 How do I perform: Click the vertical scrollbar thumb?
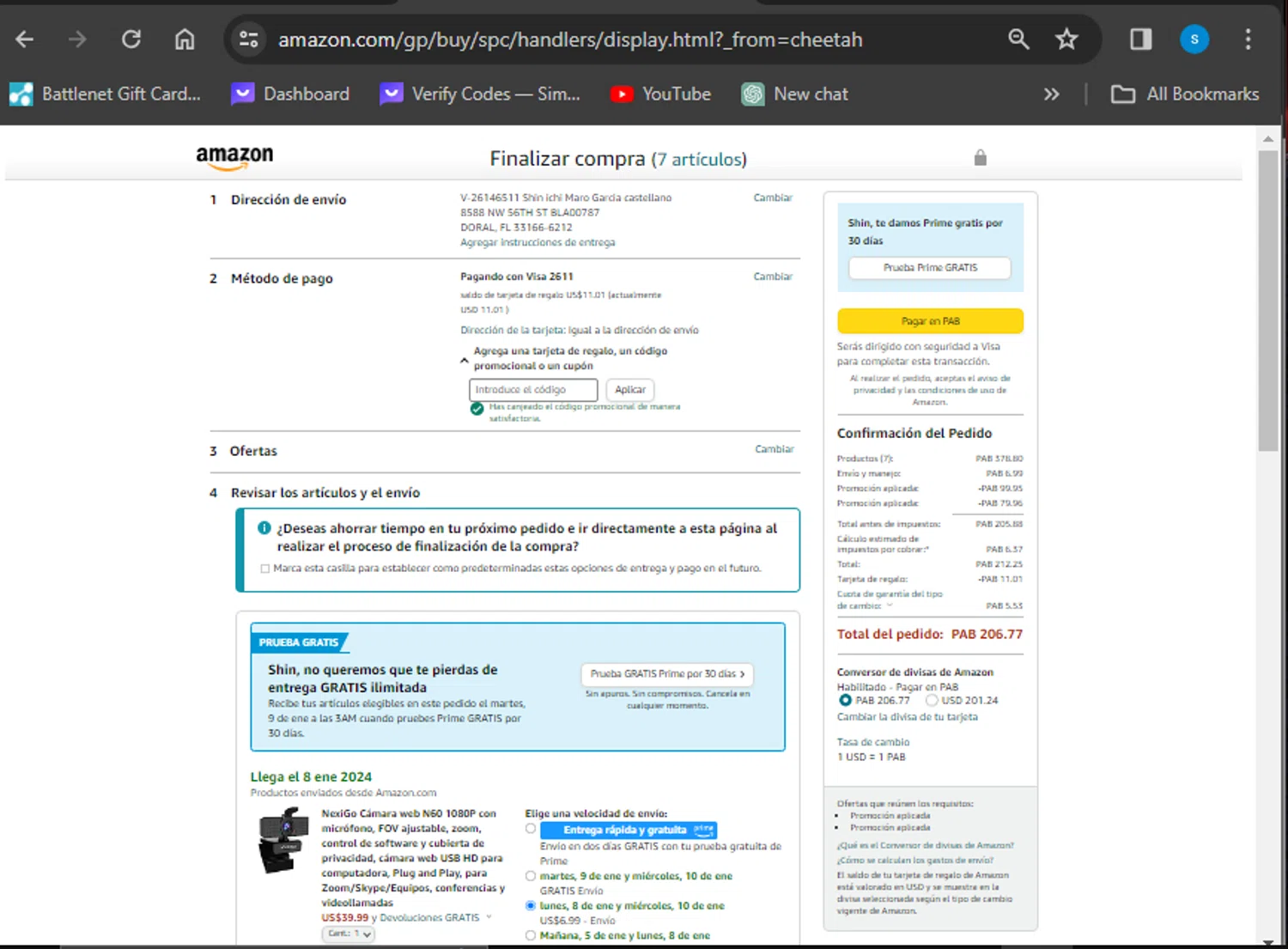click(1268, 301)
